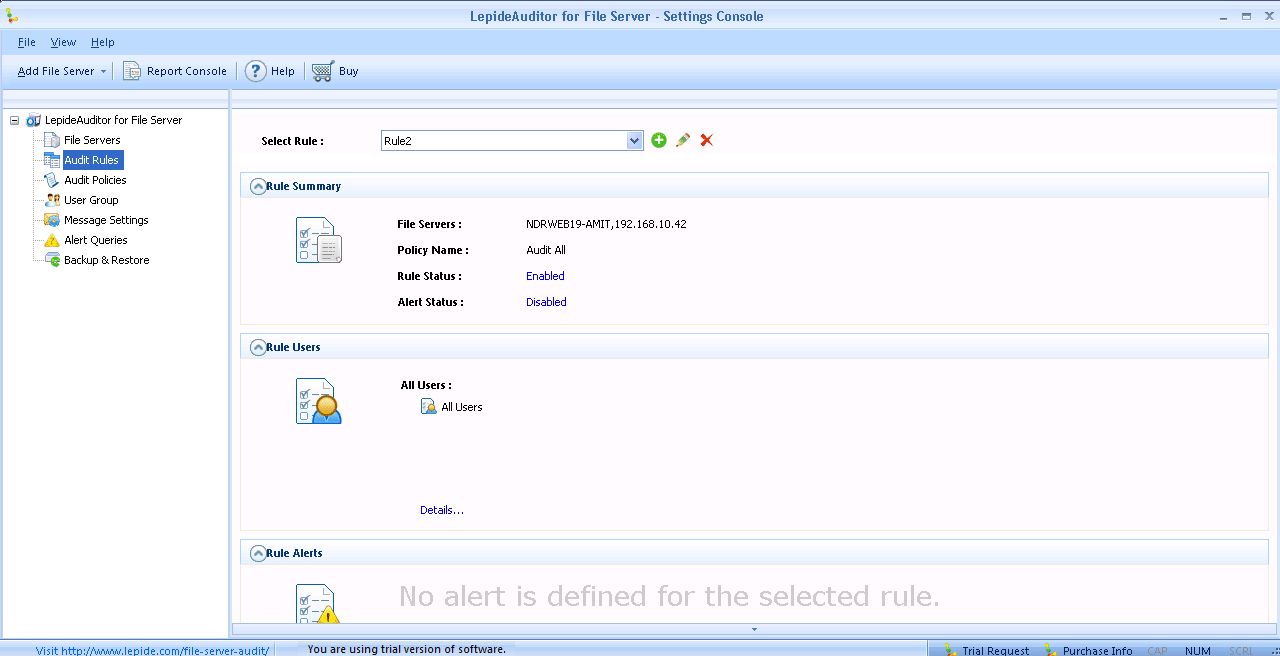Select File Servers in the tree

pos(92,140)
